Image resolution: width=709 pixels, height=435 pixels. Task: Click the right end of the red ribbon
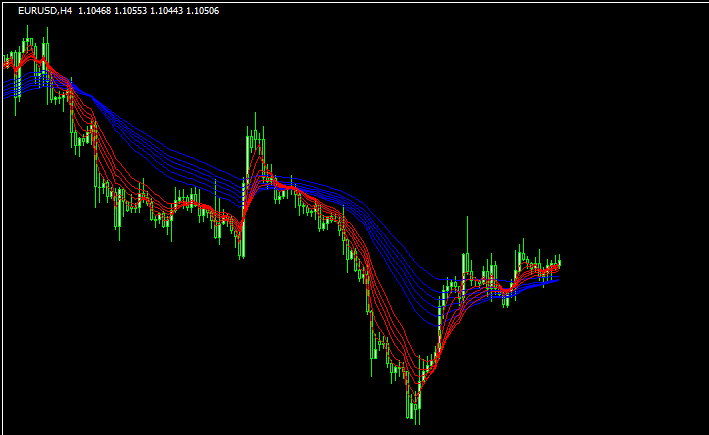(x=556, y=267)
